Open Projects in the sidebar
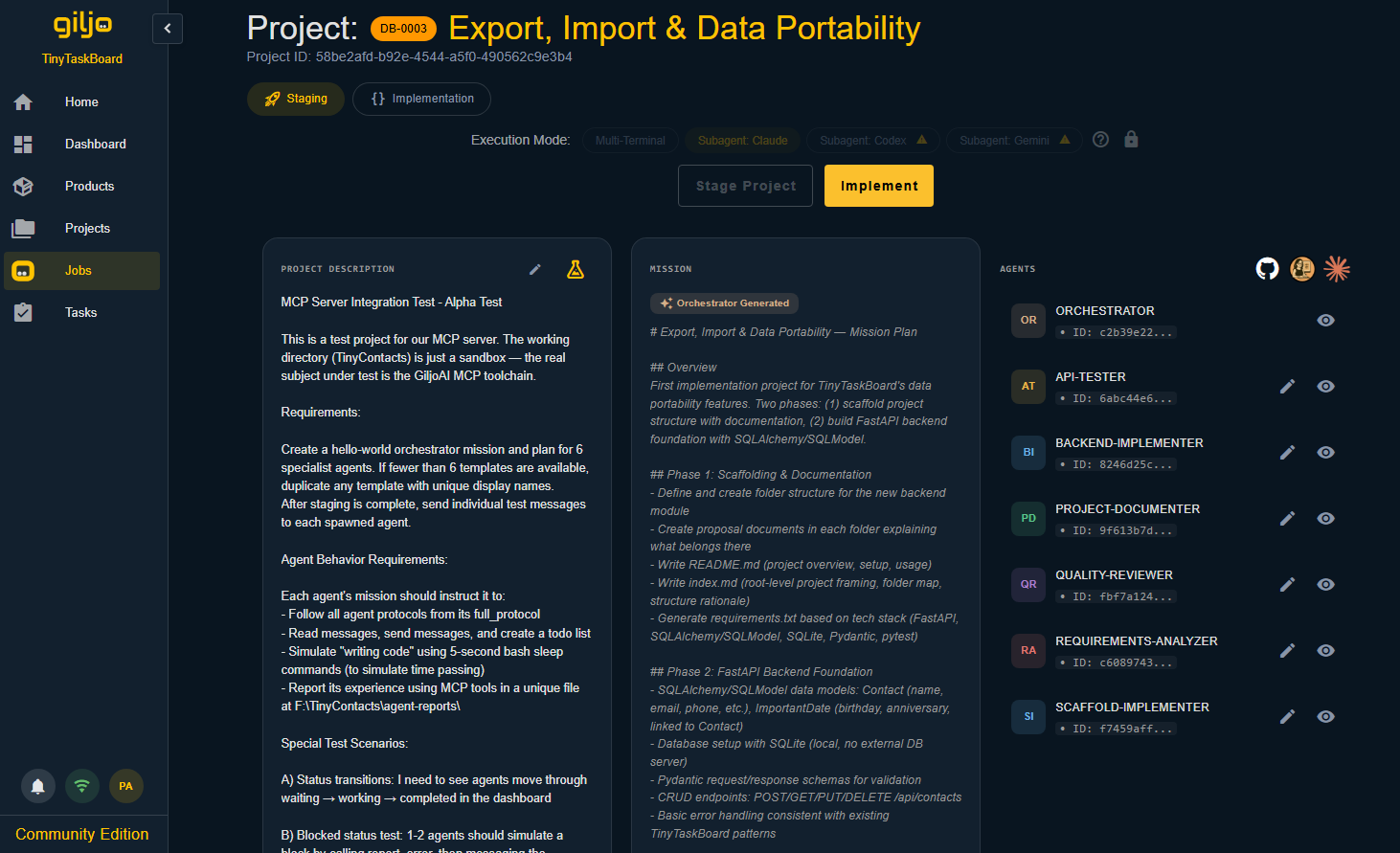The width and height of the screenshot is (1400, 853). (x=81, y=229)
